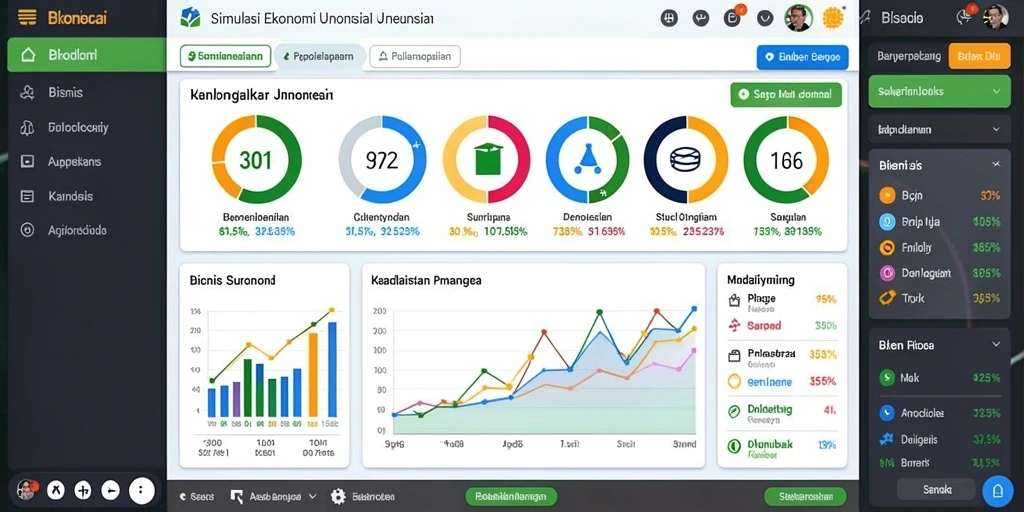Click the home icon in Bkodoml sidebar item
Viewport: 1024px width, 512px height.
click(28, 55)
